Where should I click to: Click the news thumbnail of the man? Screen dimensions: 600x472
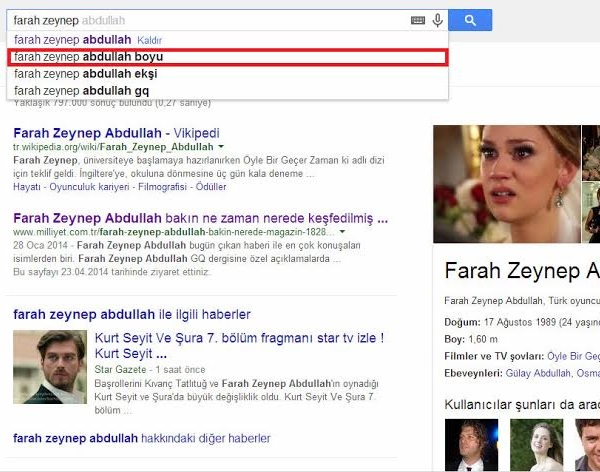(50, 366)
